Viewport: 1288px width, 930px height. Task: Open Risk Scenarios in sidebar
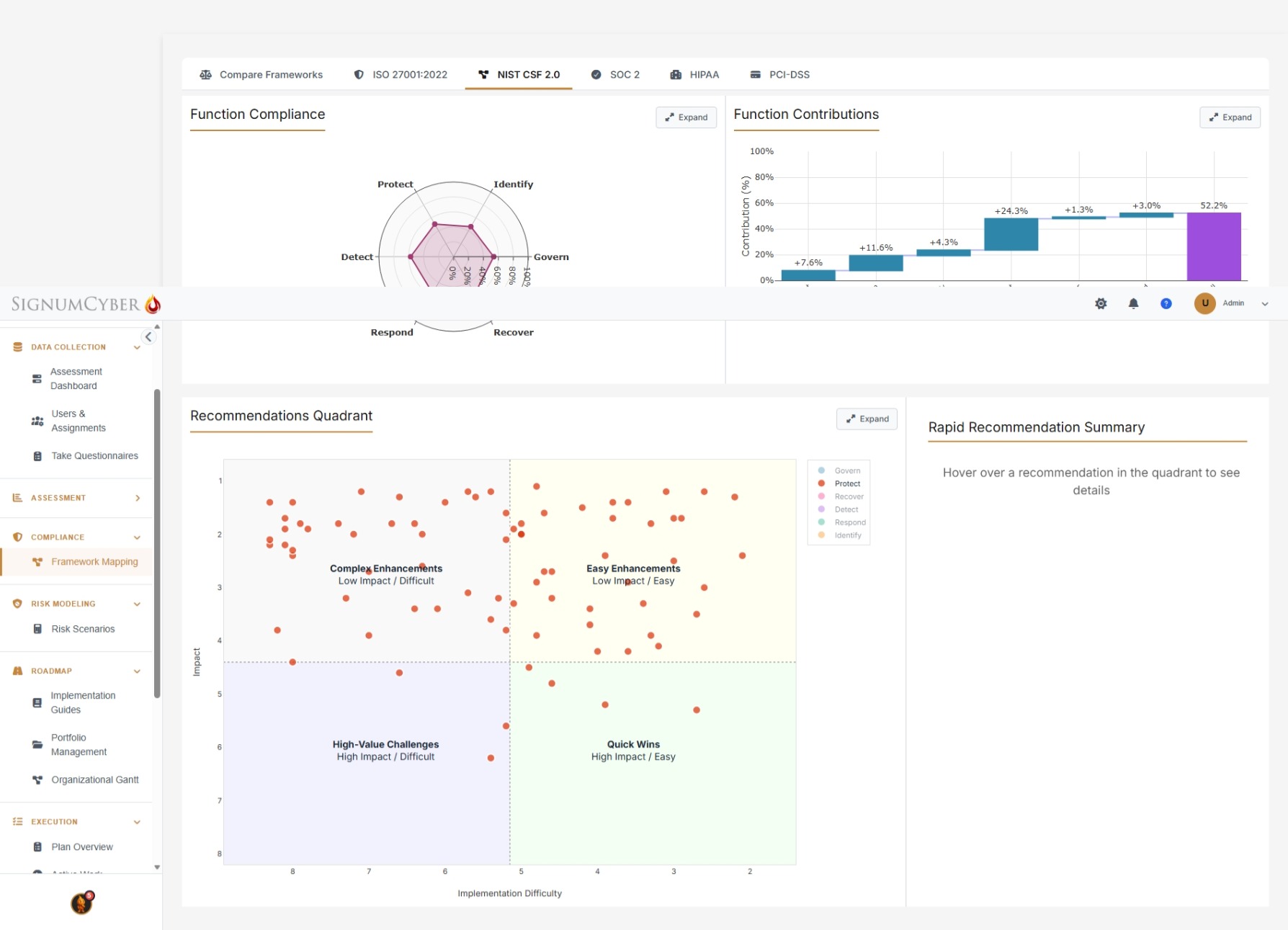pos(83,630)
